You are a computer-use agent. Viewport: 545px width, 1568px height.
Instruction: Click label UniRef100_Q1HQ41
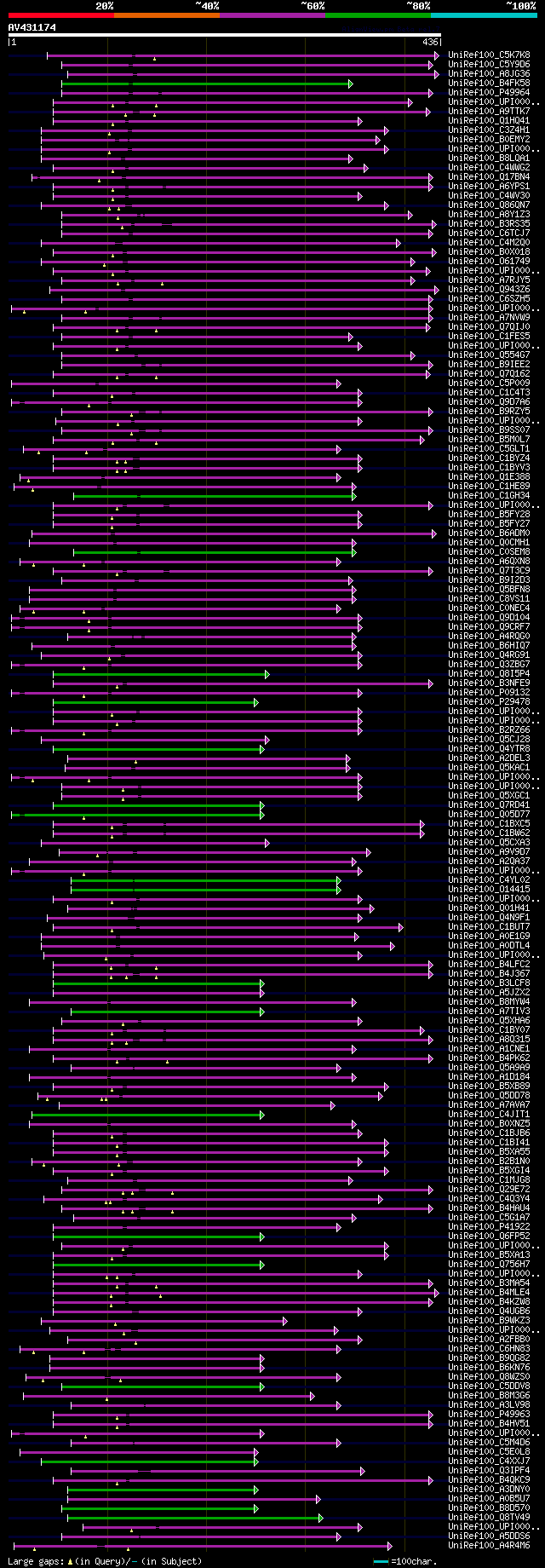[489, 120]
